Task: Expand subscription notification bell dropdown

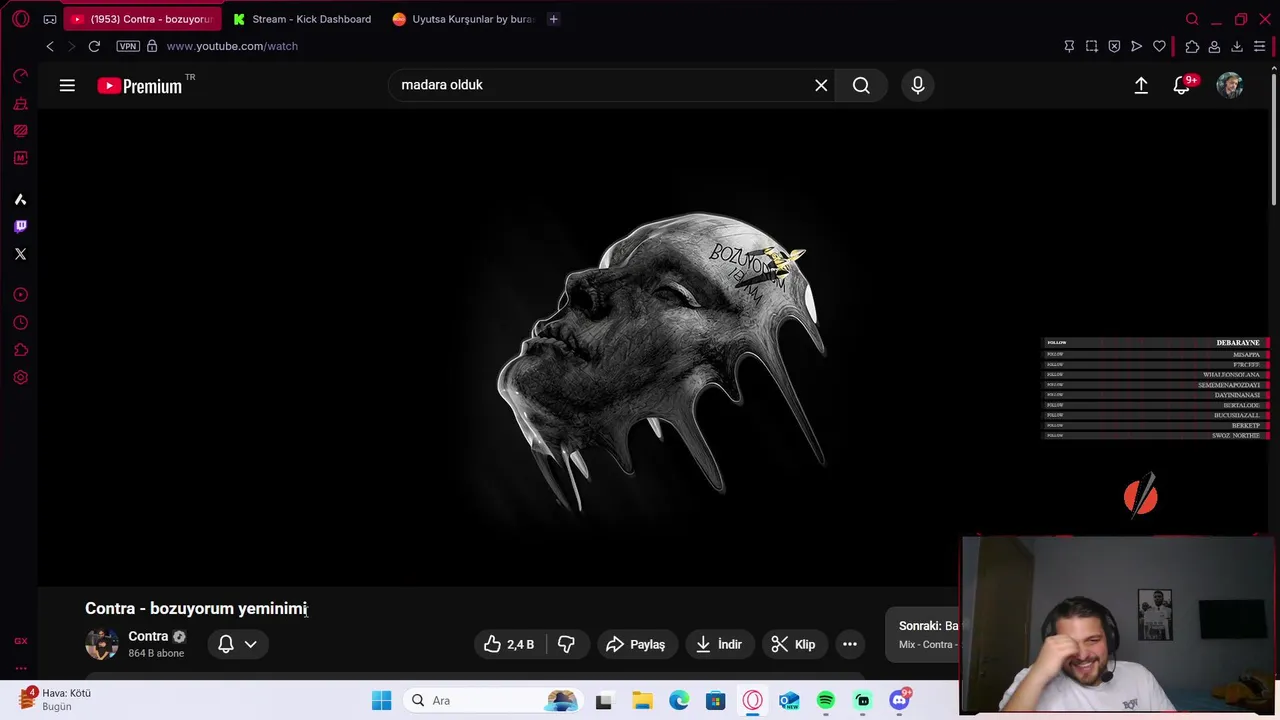Action: [x=237, y=644]
